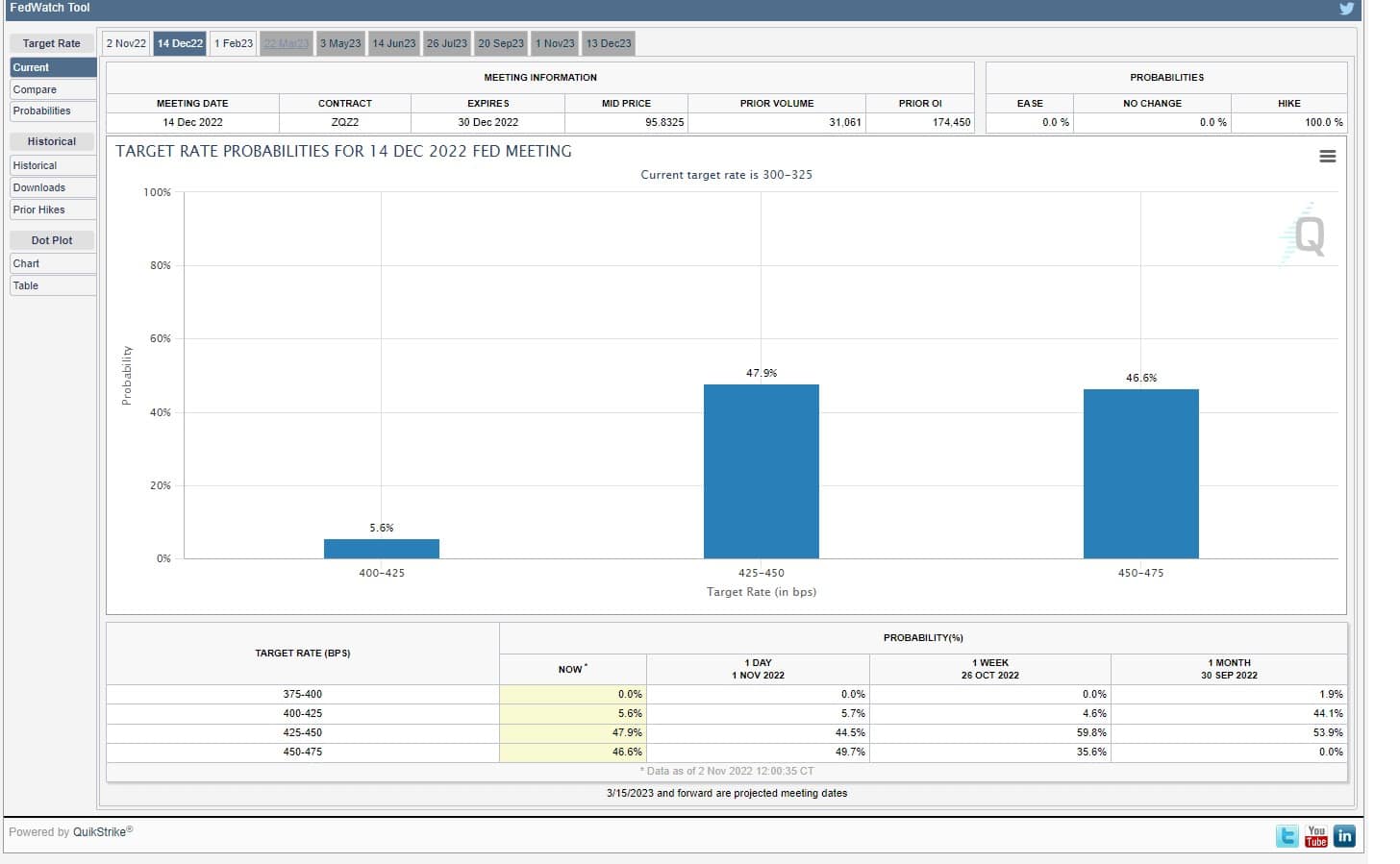The image size is (1400, 864).
Task: Select the 14 Jun23 meeting tab
Action: point(394,43)
